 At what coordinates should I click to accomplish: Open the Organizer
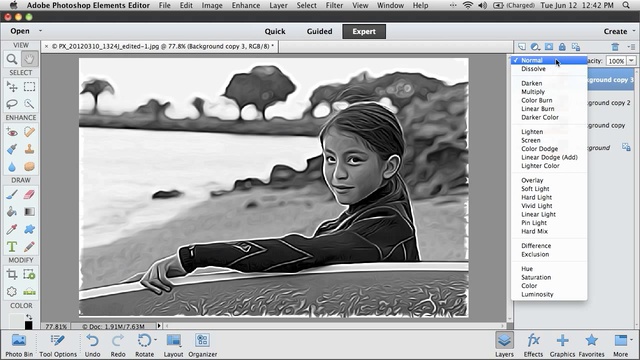(202, 345)
